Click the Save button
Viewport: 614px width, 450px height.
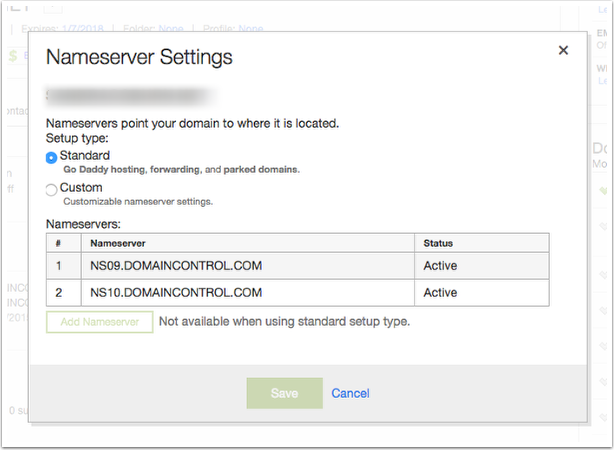click(x=285, y=393)
